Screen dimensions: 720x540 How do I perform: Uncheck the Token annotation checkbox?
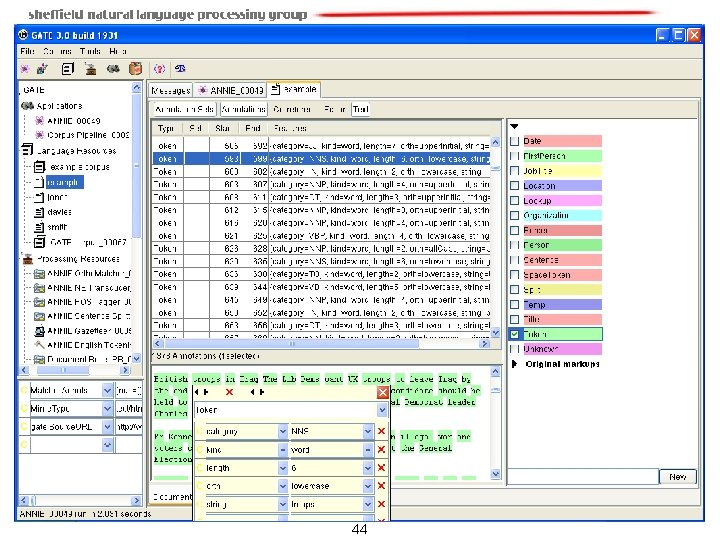pyautogui.click(x=515, y=334)
